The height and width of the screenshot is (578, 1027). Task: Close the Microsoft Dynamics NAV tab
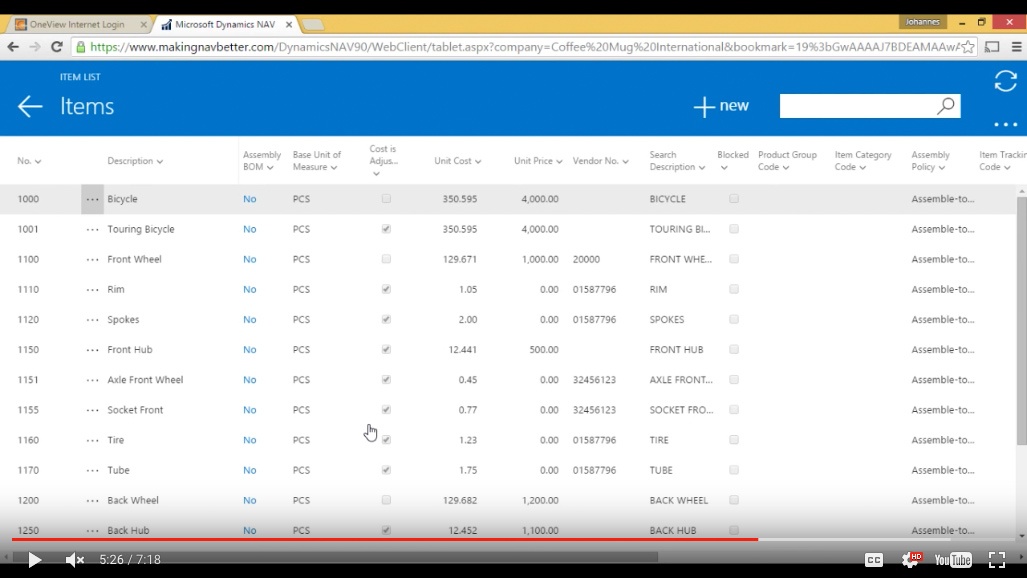click(289, 24)
